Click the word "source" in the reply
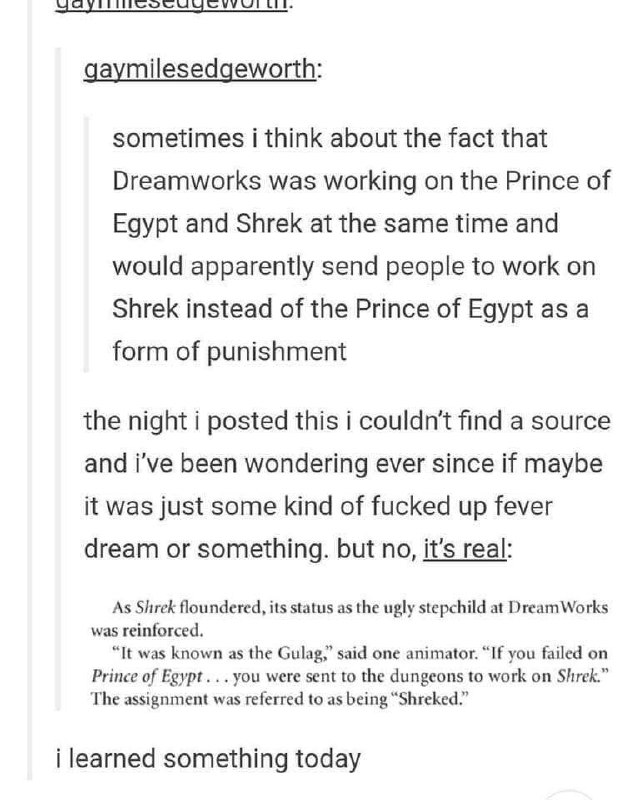The width and height of the screenshot is (640, 800). (x=571, y=422)
